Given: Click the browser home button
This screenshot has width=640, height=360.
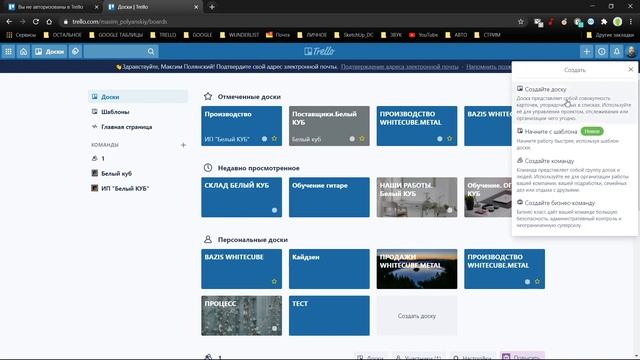Looking at the screenshot, I should coord(49,22).
